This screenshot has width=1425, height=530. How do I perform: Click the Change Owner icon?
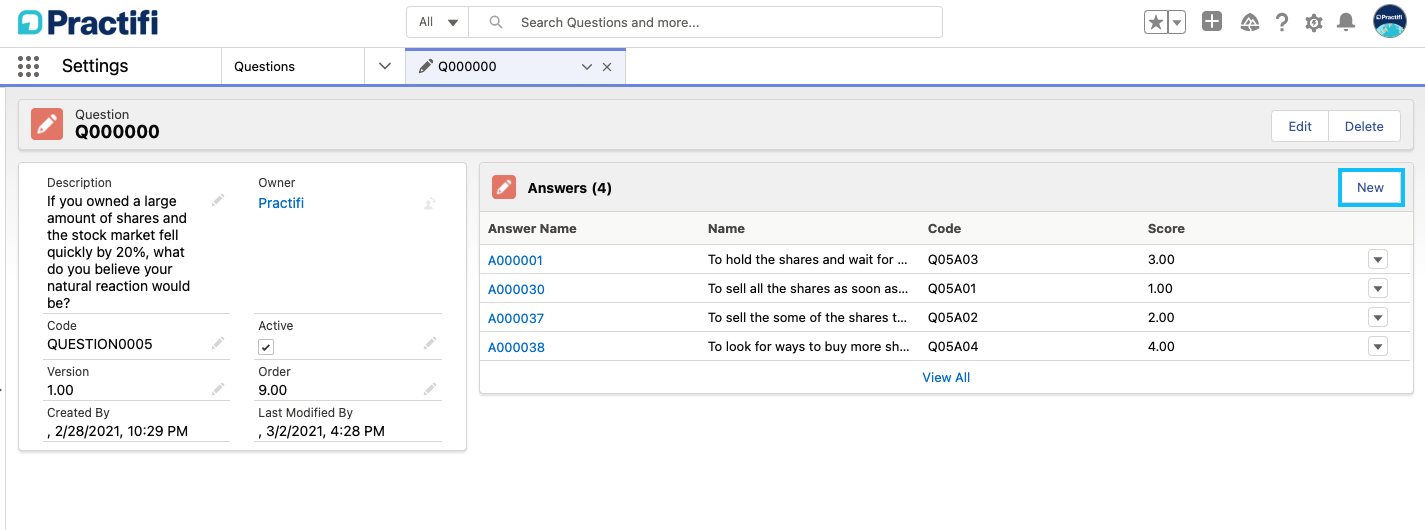pos(430,203)
